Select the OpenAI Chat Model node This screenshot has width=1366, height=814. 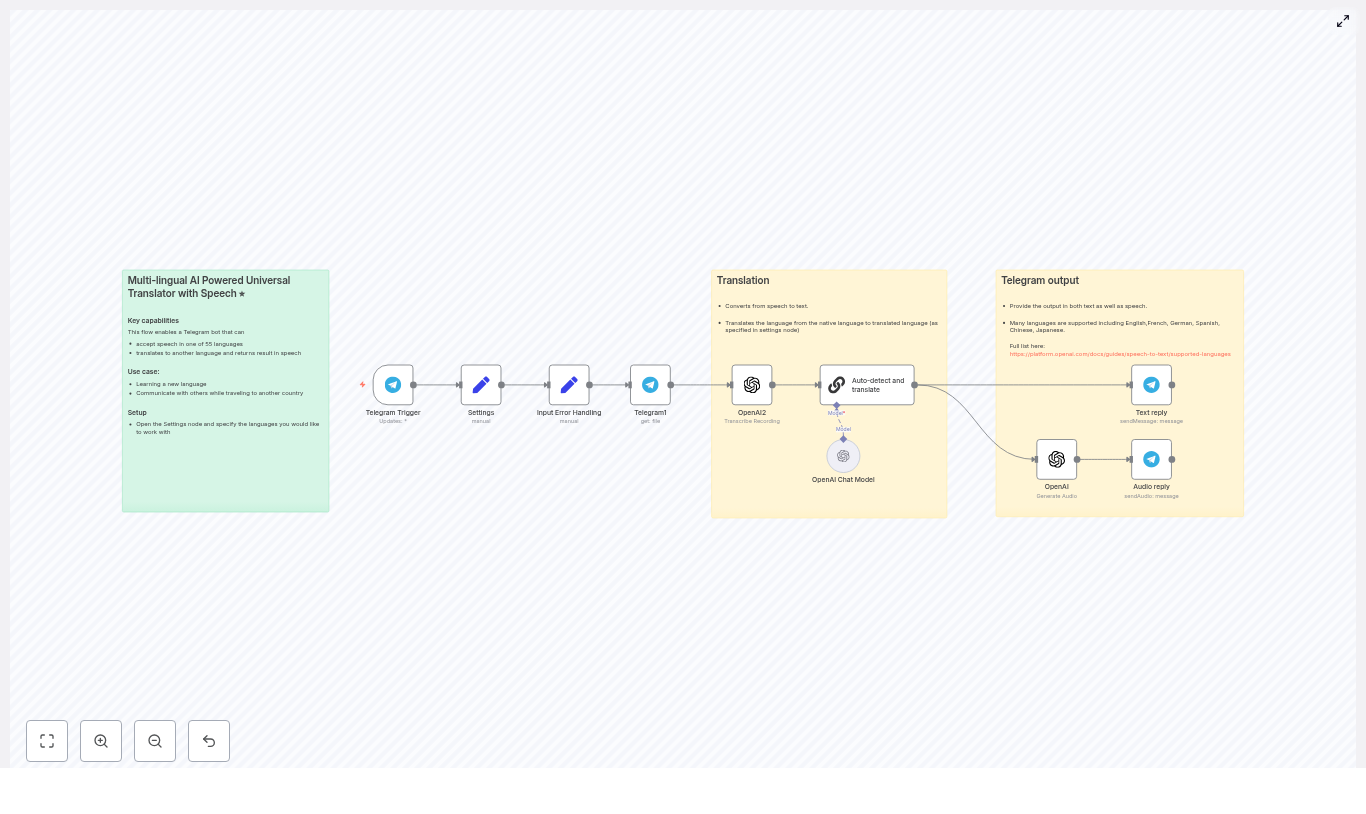[x=843, y=456]
